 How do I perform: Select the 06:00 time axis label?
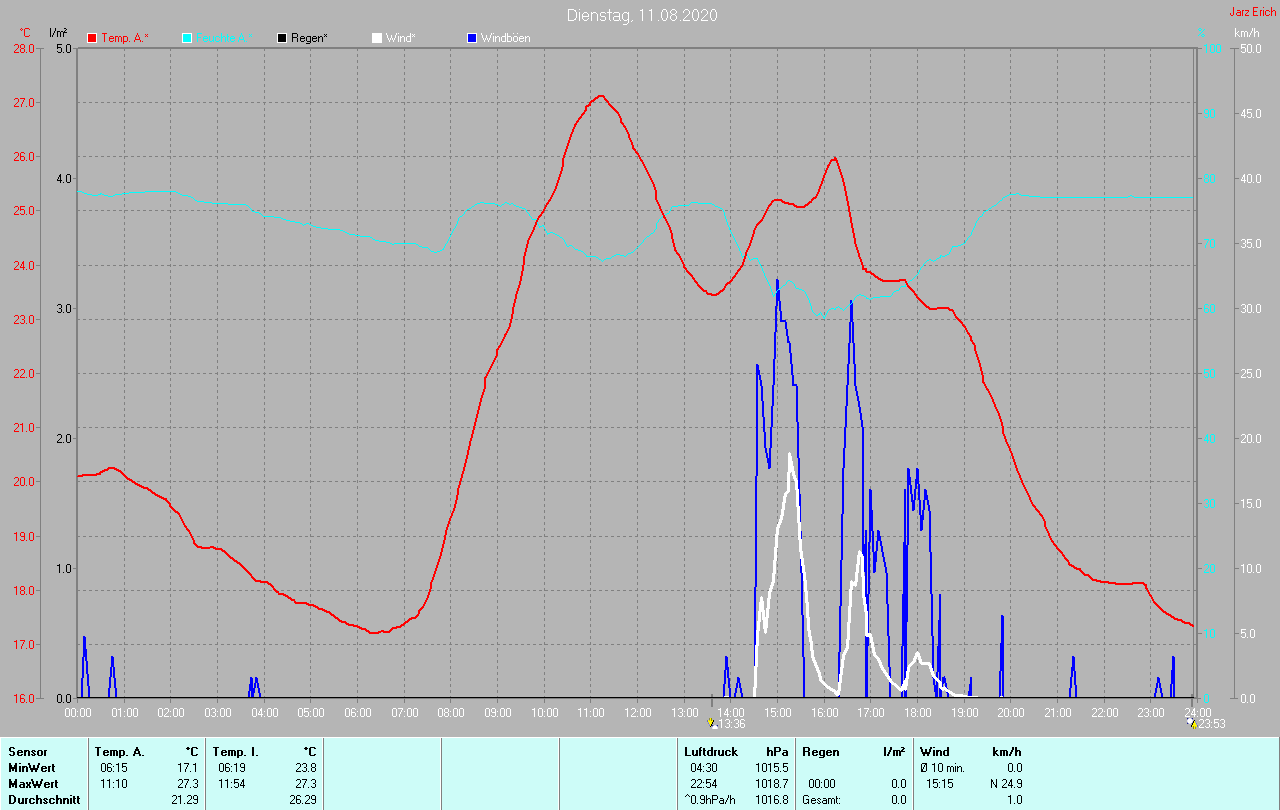pos(357,712)
